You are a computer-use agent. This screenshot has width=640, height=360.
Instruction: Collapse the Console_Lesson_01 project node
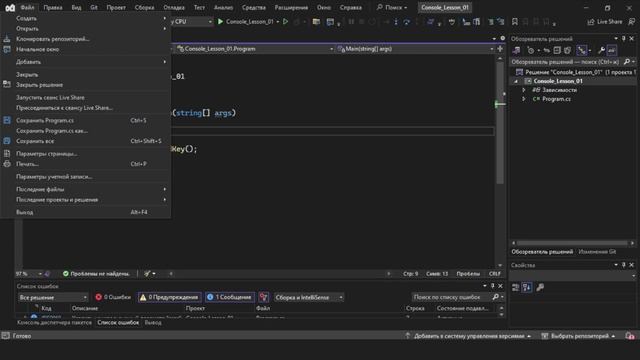coord(516,81)
